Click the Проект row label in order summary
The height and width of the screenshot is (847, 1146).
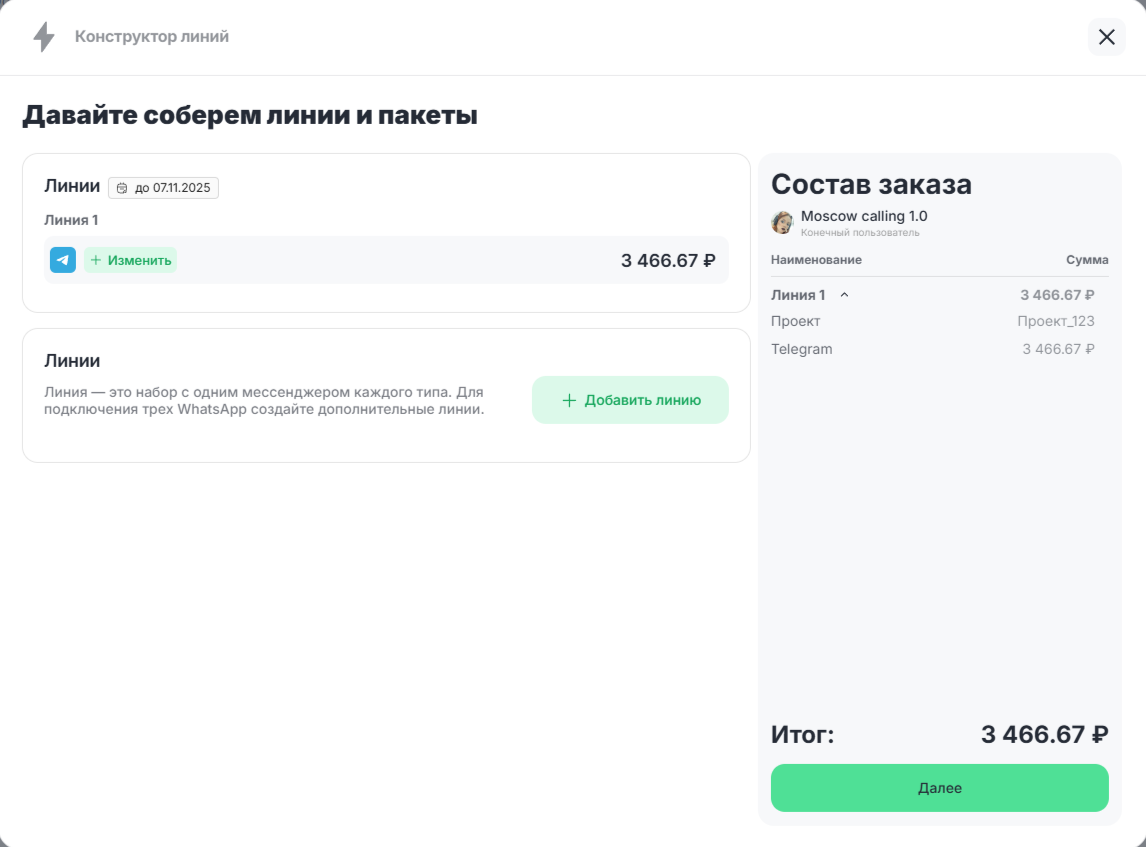pos(796,321)
